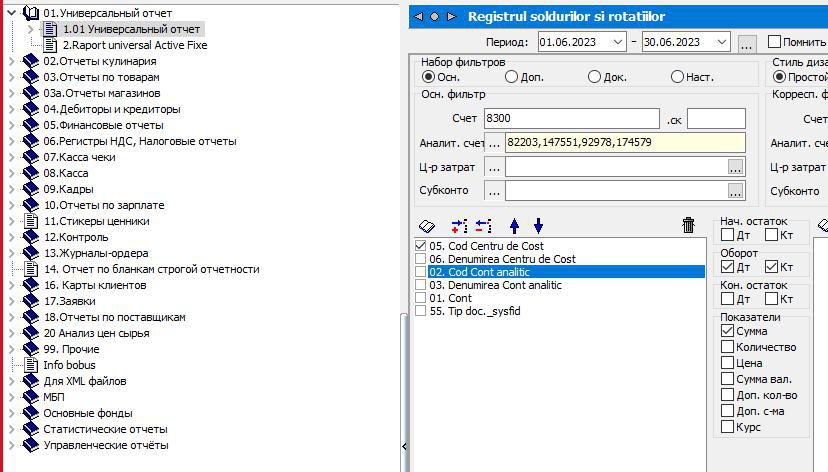Open 18.Отчеты по поставщикам tree item
The image size is (828, 472).
click(115, 317)
